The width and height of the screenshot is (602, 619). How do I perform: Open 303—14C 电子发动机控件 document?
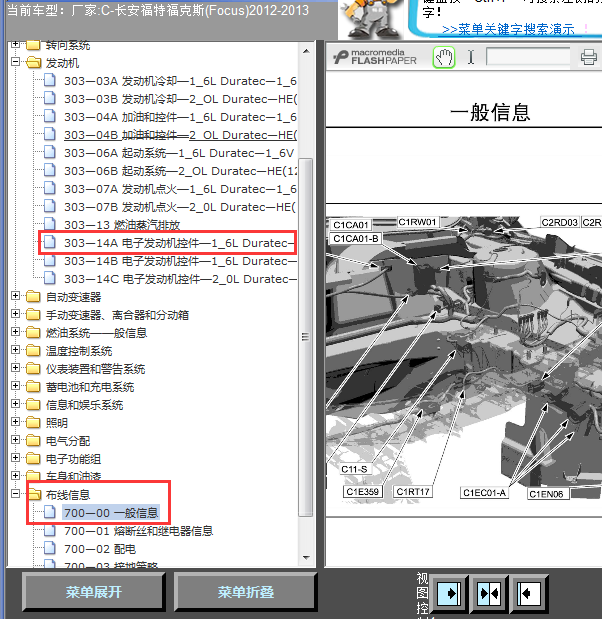180,279
